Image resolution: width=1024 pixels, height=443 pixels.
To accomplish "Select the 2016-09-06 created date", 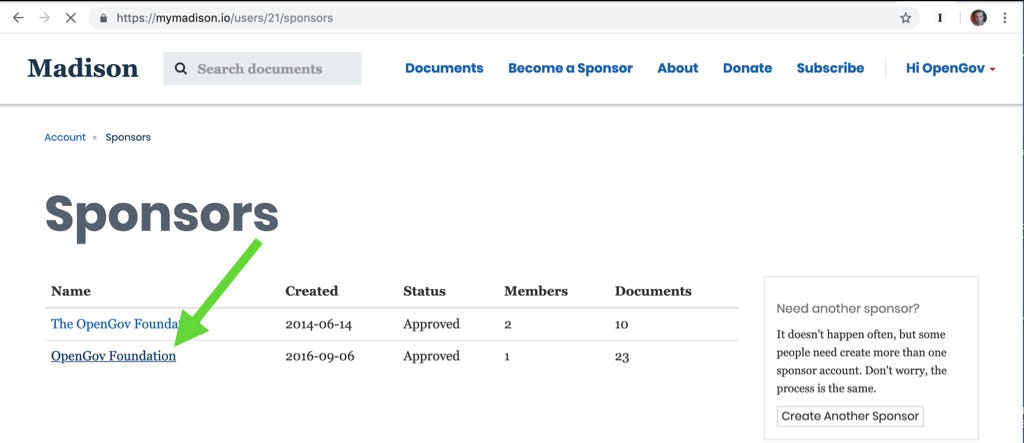I will point(320,356).
